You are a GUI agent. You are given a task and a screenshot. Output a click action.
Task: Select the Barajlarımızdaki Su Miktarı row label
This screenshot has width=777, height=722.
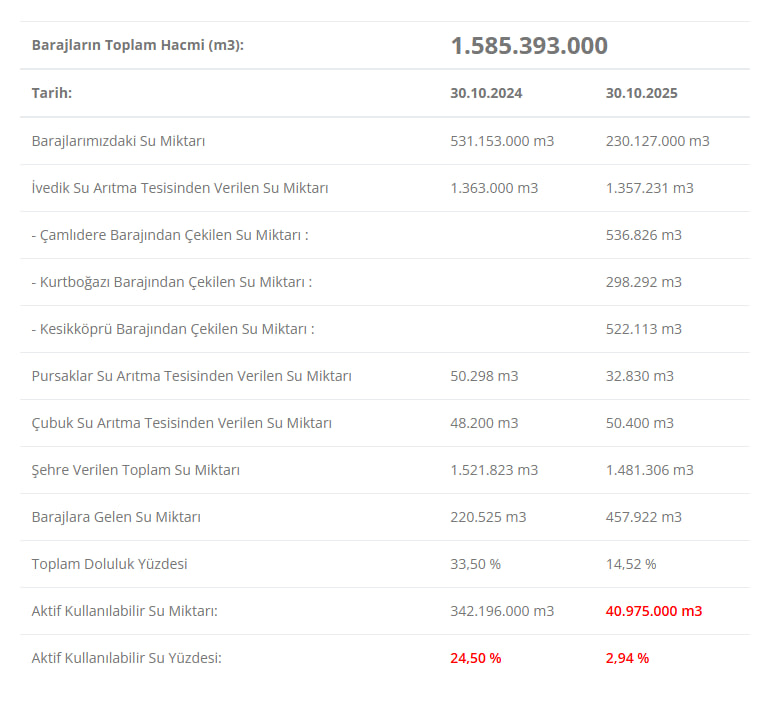coord(118,141)
